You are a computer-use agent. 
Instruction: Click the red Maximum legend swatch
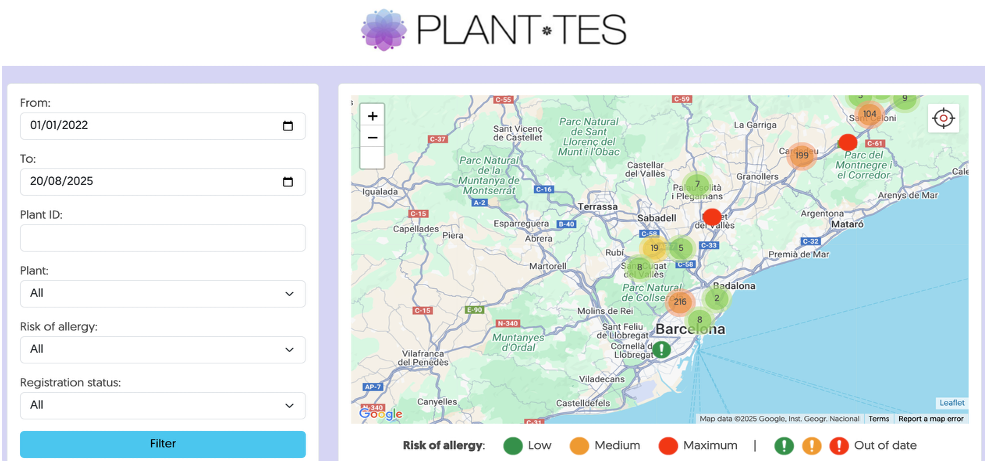[667, 446]
